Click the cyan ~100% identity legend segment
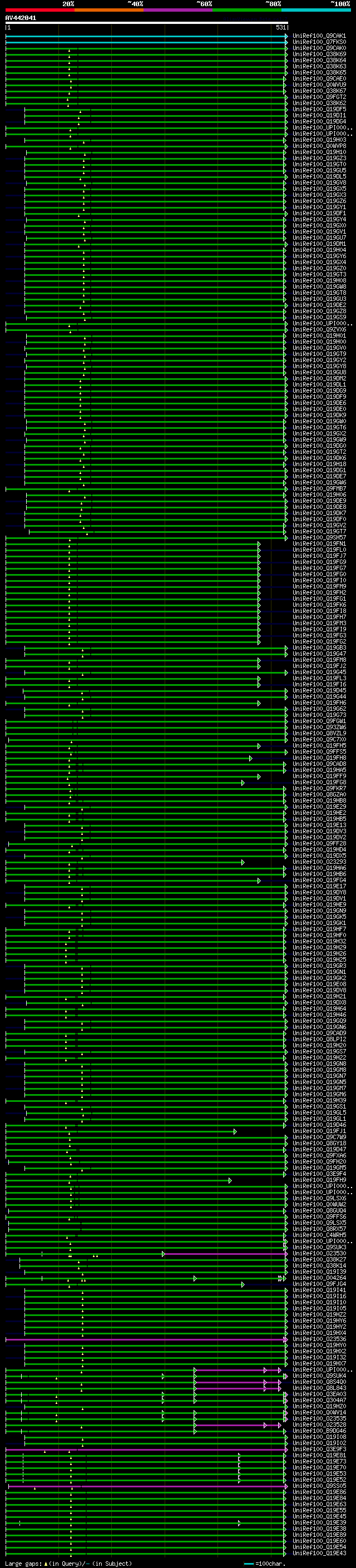Screen dimensions: 356x1568 click(x=317, y=11)
